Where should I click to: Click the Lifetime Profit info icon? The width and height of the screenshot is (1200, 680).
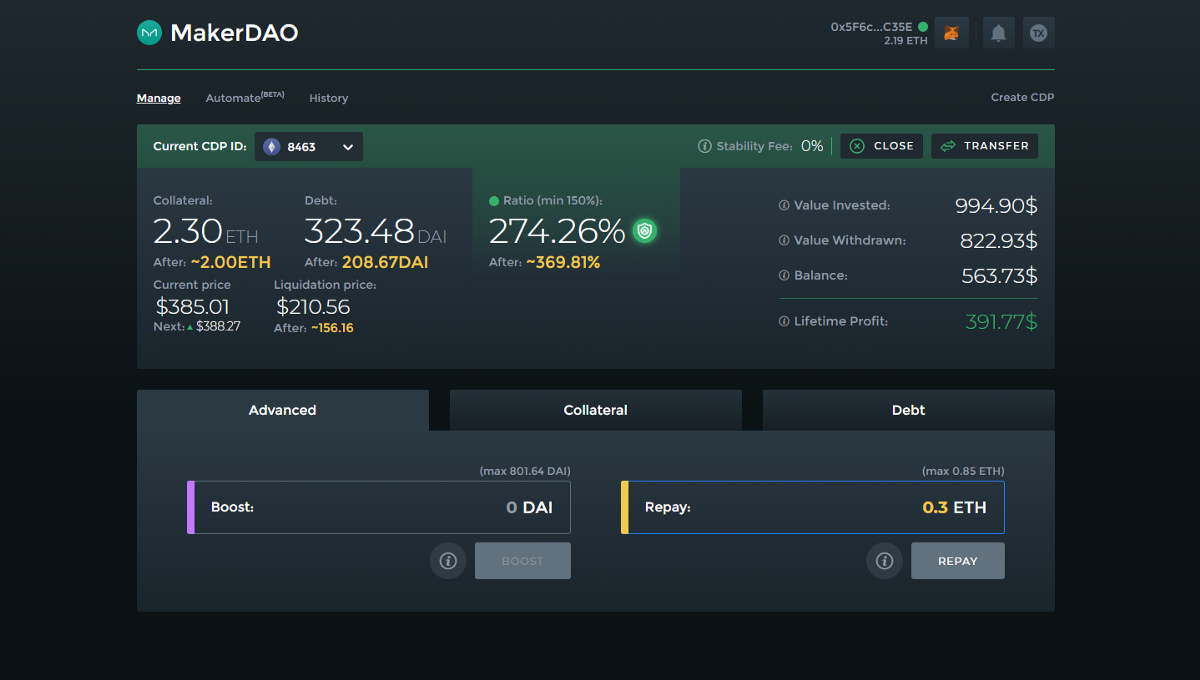coord(784,322)
